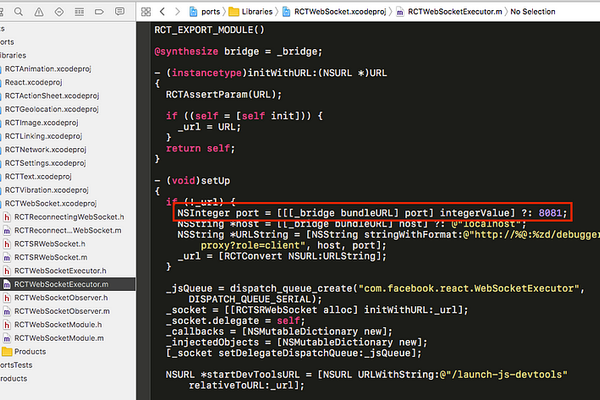Select RCTLinking.xcodeproj in navigator
This screenshot has height=400, width=600.
click(x=43, y=136)
